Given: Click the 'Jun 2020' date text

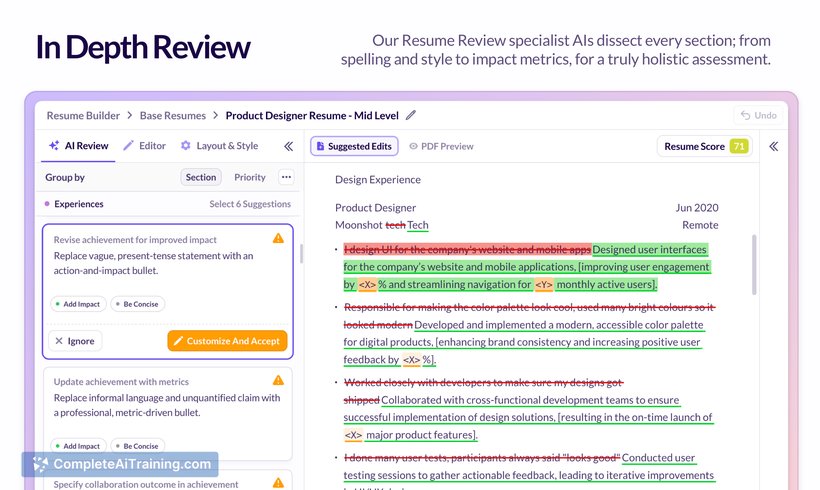Looking at the screenshot, I should pyautogui.click(x=697, y=208).
